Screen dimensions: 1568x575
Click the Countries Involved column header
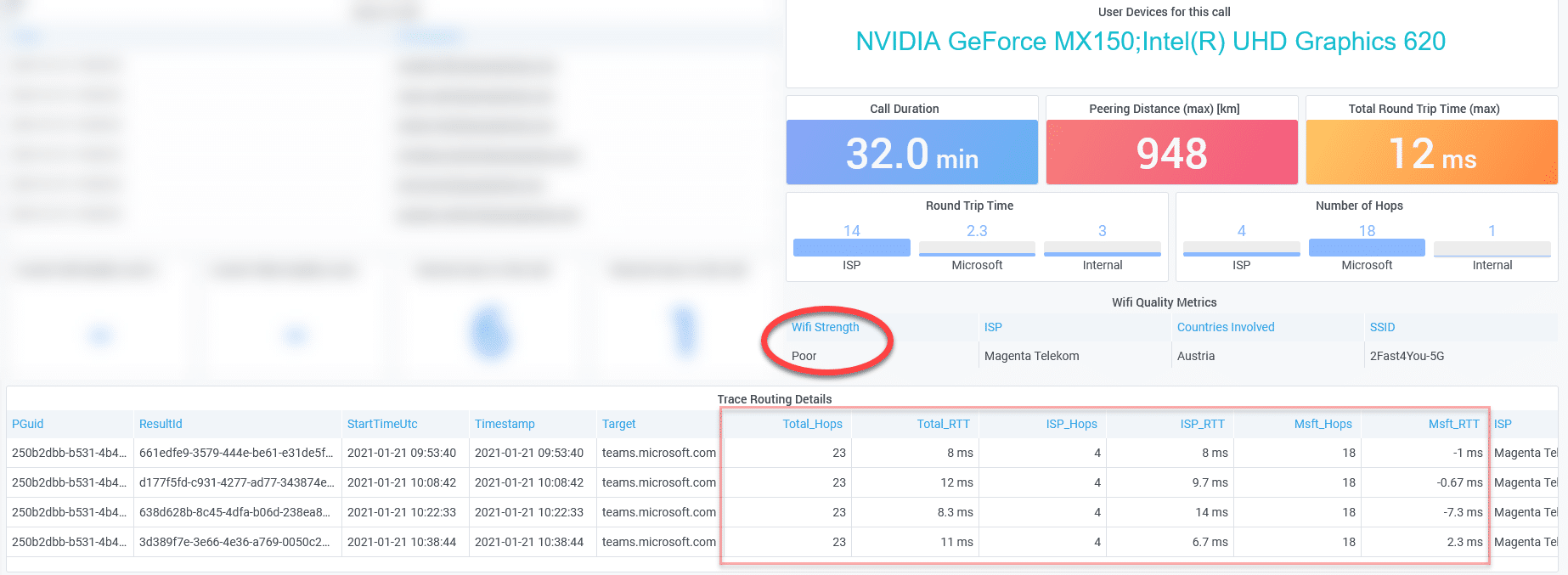pos(1225,327)
